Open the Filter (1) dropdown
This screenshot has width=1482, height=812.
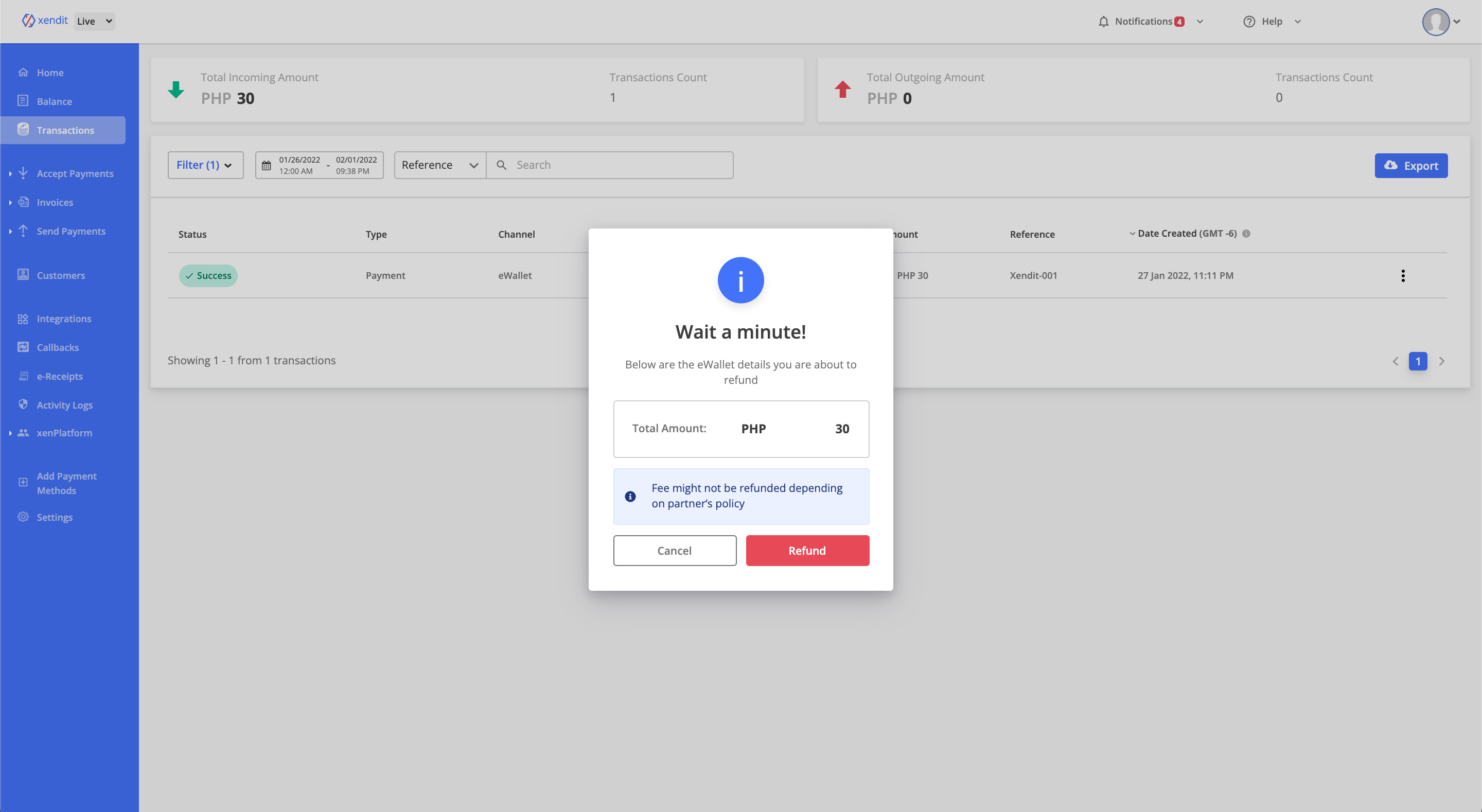(x=205, y=165)
